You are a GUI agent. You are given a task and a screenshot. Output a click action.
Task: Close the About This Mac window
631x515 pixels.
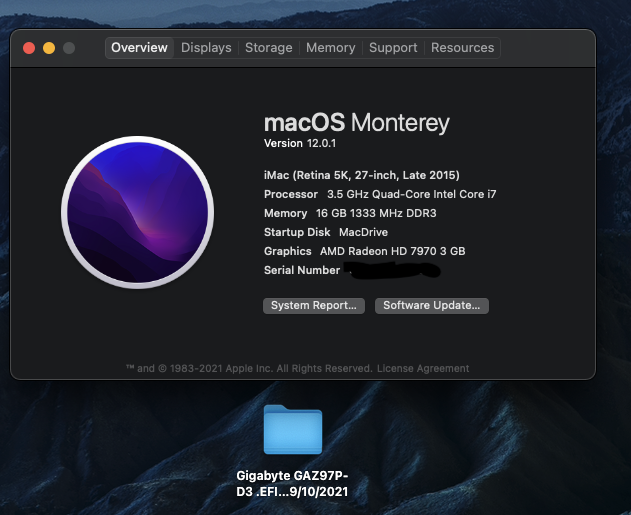pyautogui.click(x=29, y=48)
